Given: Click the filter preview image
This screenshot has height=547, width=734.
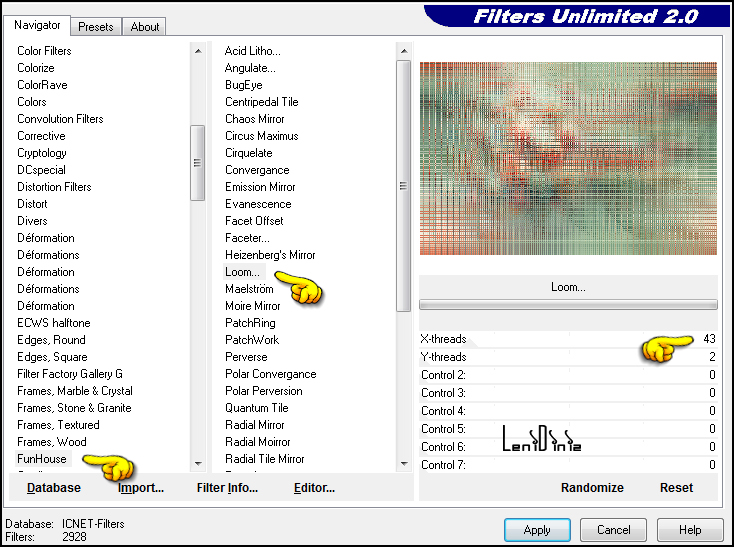Looking at the screenshot, I should [568, 158].
